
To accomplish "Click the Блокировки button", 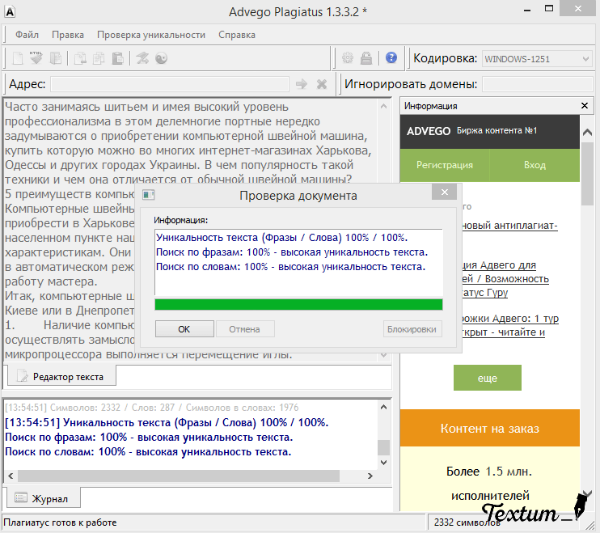I will (412, 329).
